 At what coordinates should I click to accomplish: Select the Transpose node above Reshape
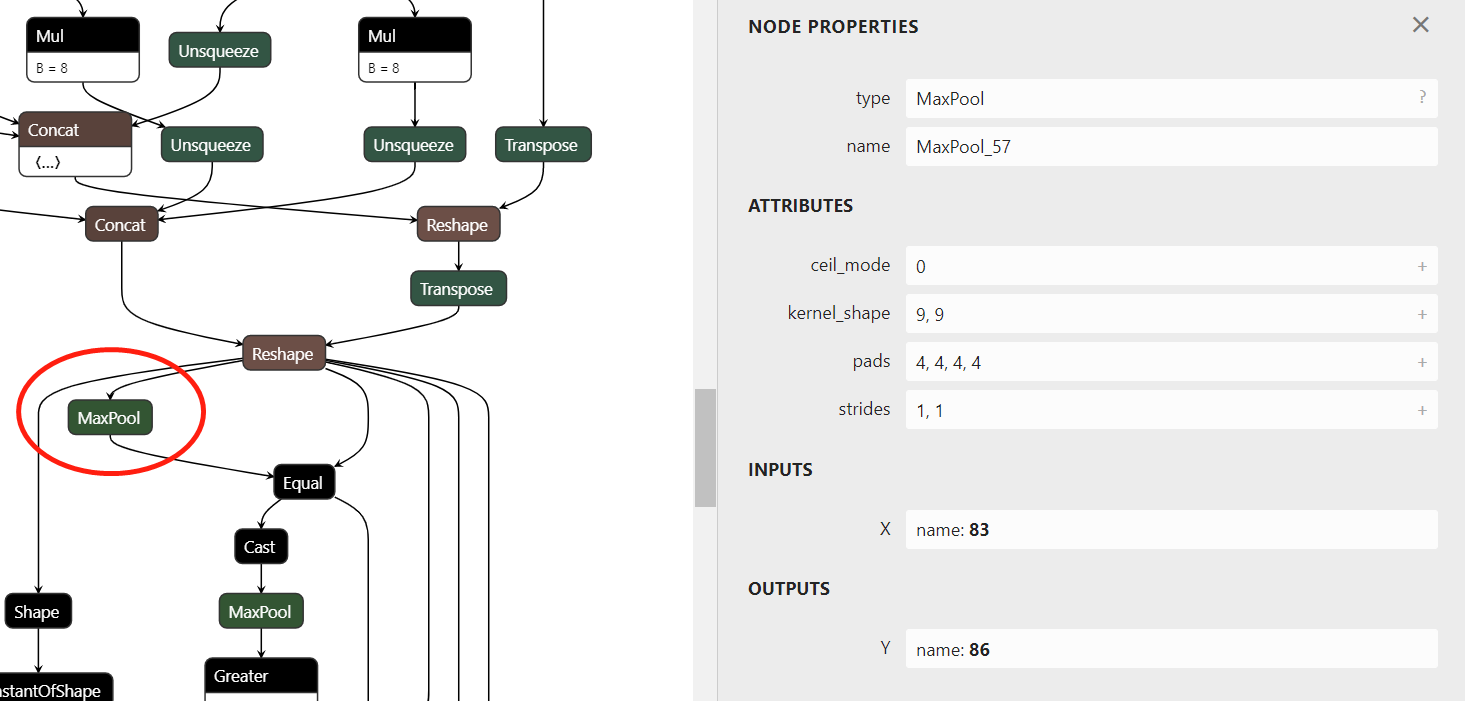pyautogui.click(x=542, y=145)
